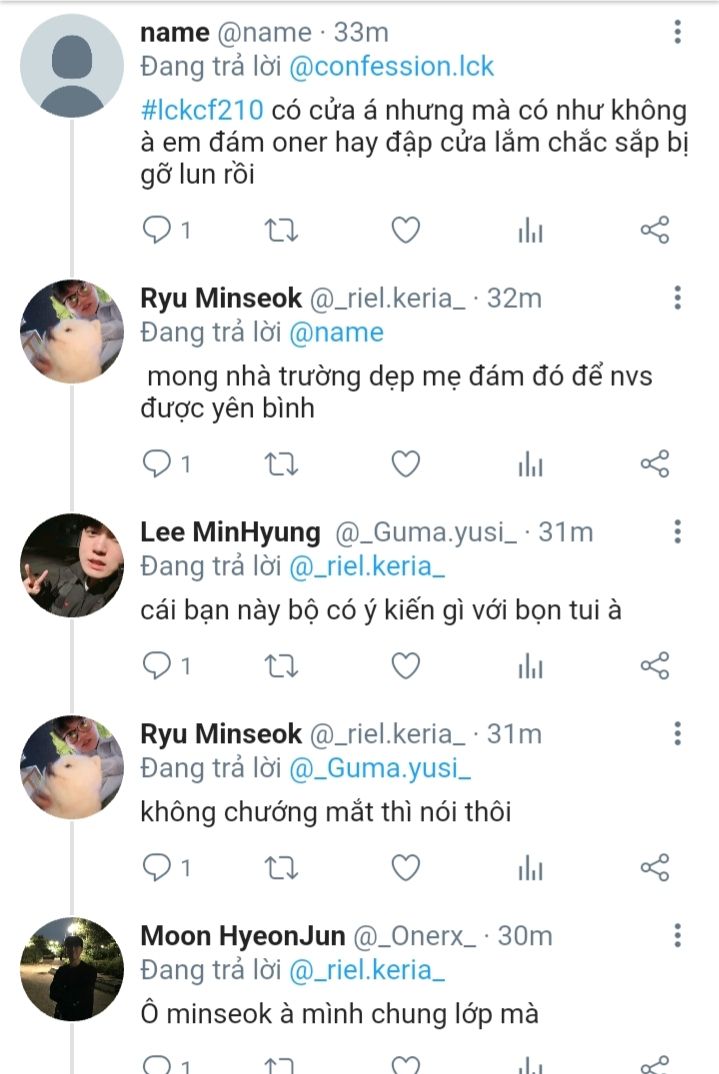Share Lee MinHyung's reply tweet
The image size is (719, 1074).
click(x=654, y=666)
